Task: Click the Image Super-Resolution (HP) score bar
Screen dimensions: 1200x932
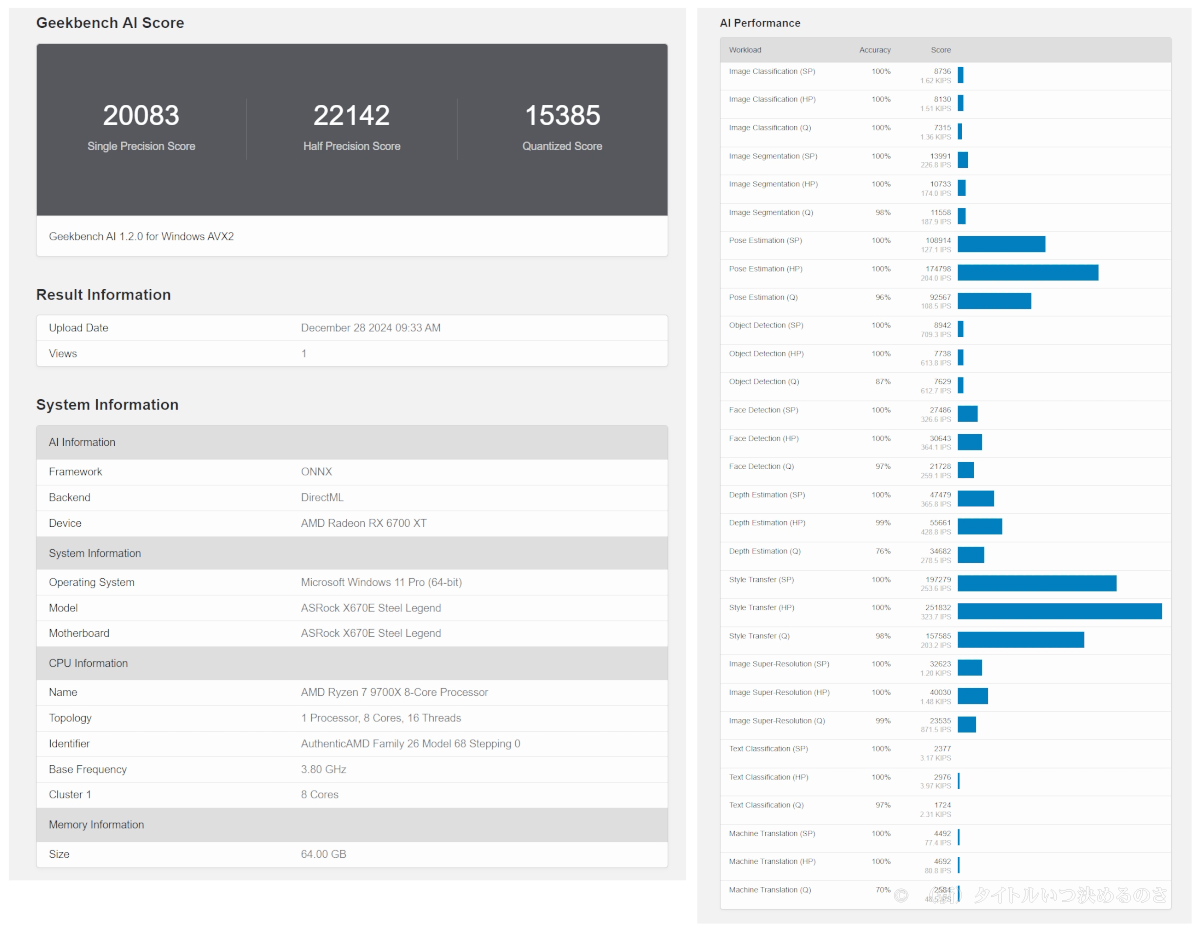Action: click(973, 696)
